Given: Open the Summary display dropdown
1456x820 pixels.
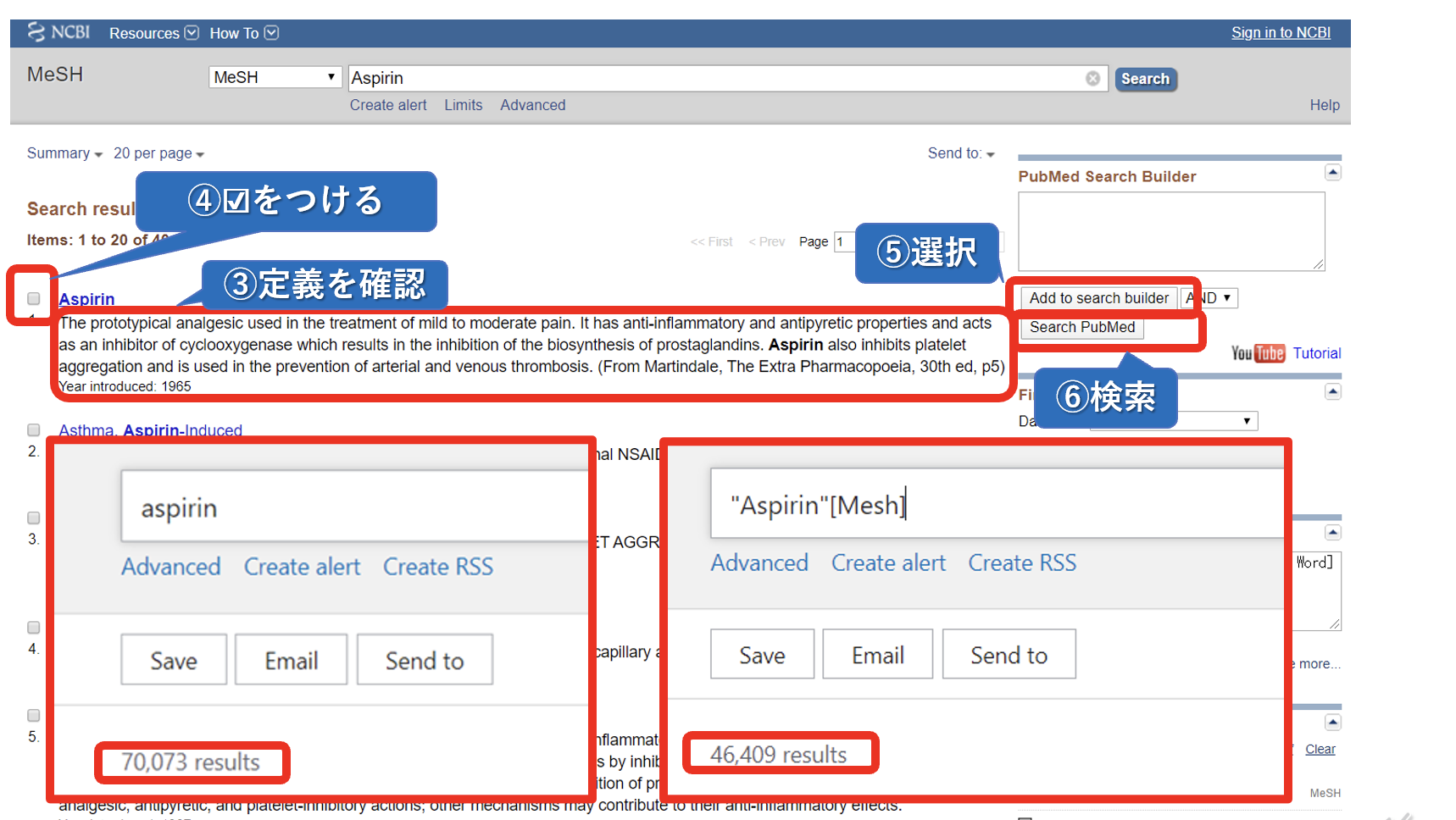Looking at the screenshot, I should point(64,152).
